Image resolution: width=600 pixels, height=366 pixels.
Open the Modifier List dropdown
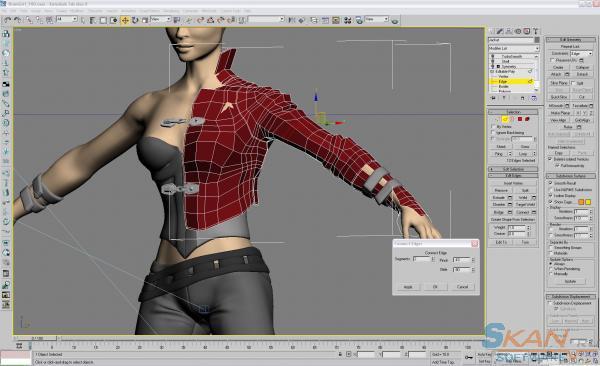pyautogui.click(x=514, y=49)
